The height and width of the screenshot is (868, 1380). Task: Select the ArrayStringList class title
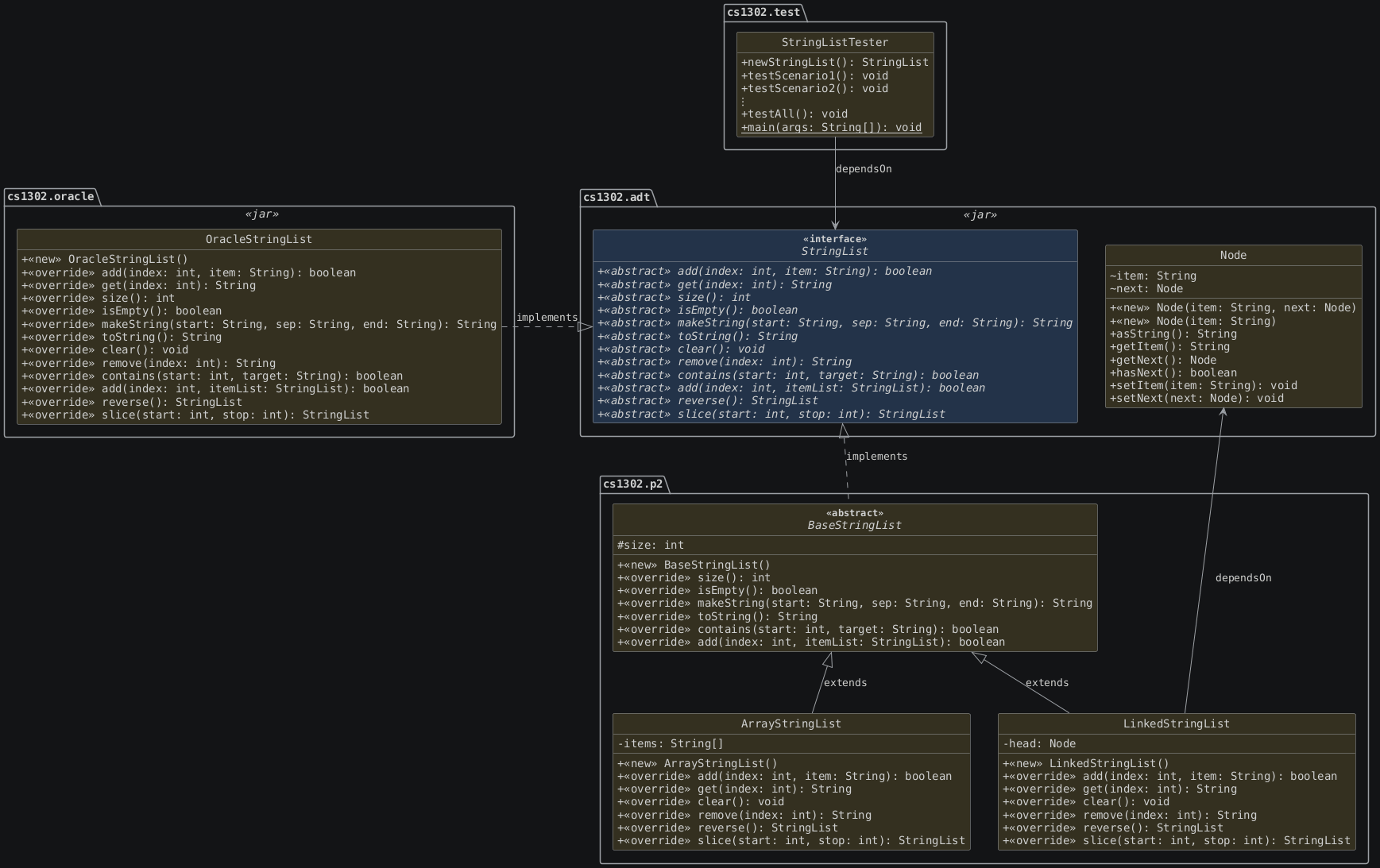tap(791, 723)
